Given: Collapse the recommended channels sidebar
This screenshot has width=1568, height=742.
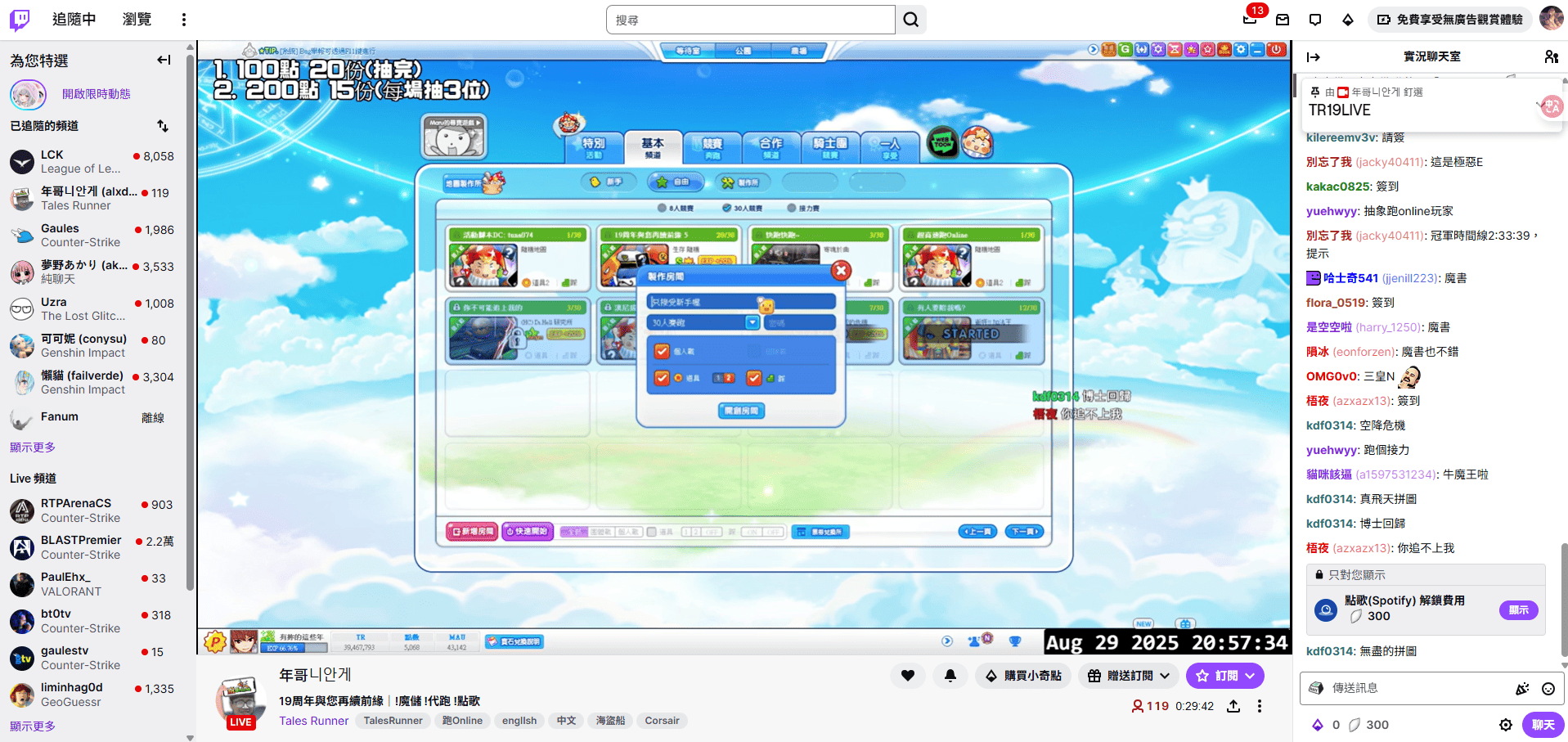Looking at the screenshot, I should pos(164,60).
